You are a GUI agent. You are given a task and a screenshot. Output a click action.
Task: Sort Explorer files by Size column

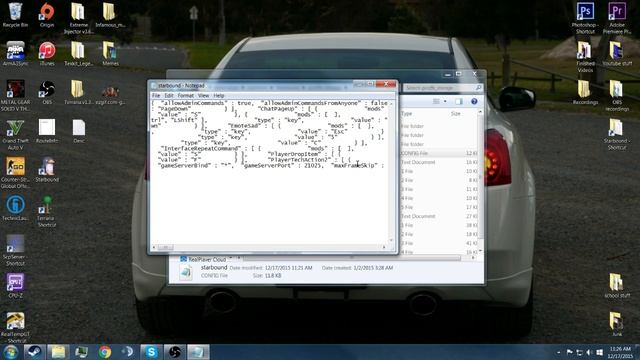pos(456,113)
